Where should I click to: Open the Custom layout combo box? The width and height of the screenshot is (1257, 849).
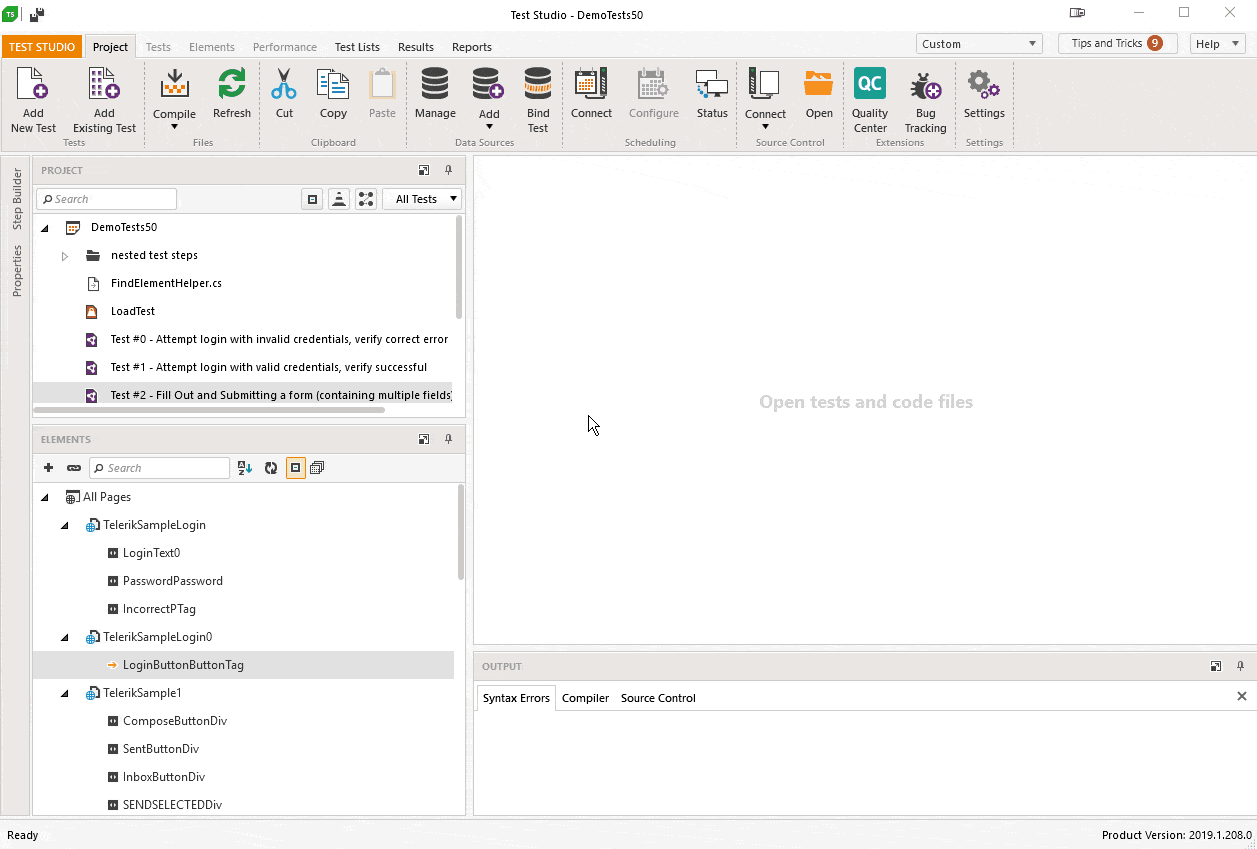click(x=979, y=44)
